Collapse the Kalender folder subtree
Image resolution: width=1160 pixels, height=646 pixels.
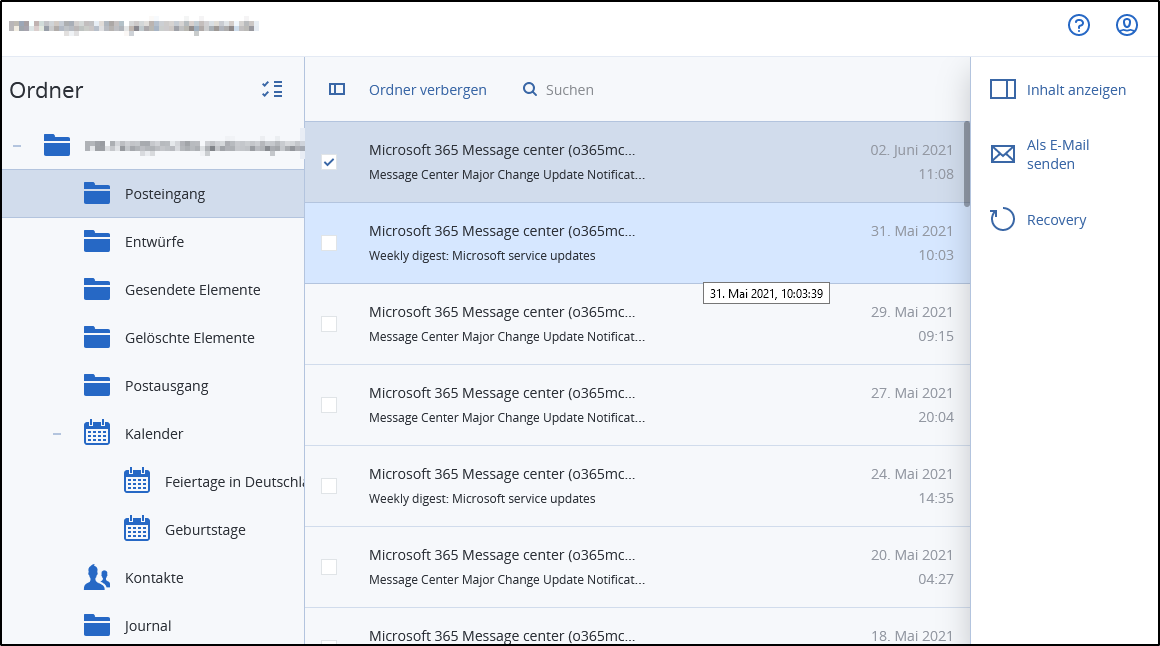click(x=57, y=434)
